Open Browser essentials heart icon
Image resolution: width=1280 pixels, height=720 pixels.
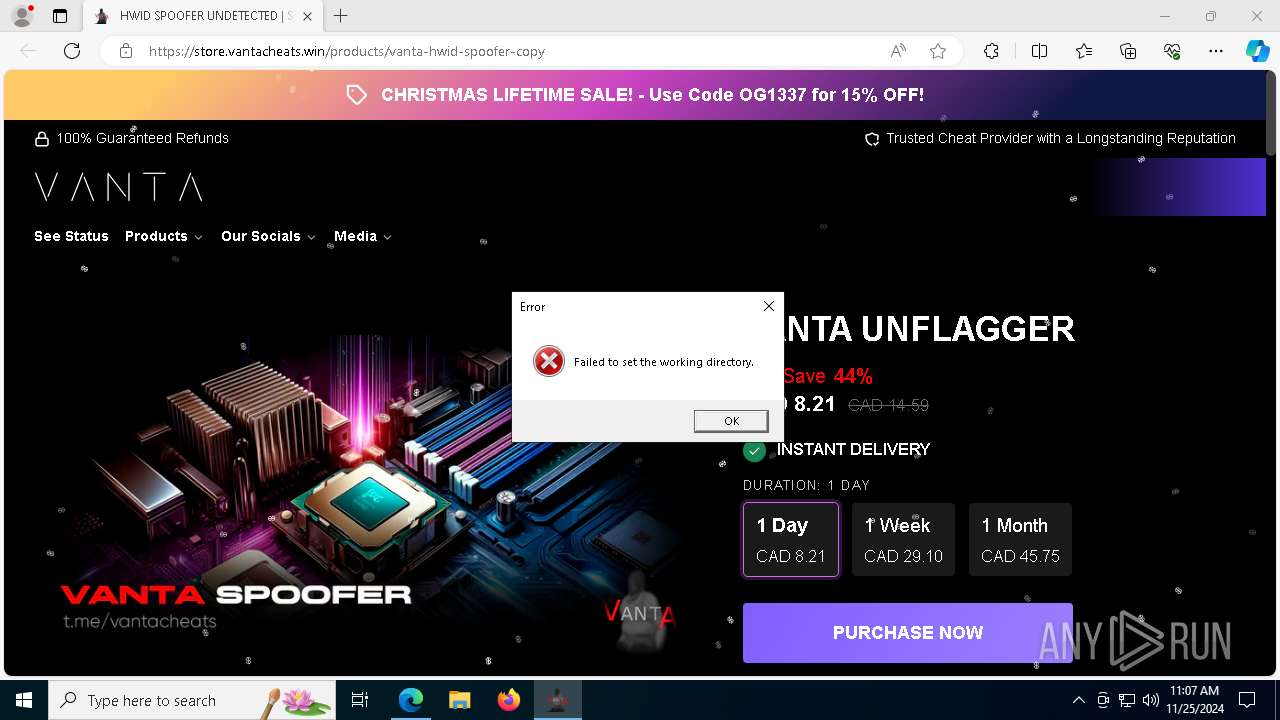coord(1172,51)
